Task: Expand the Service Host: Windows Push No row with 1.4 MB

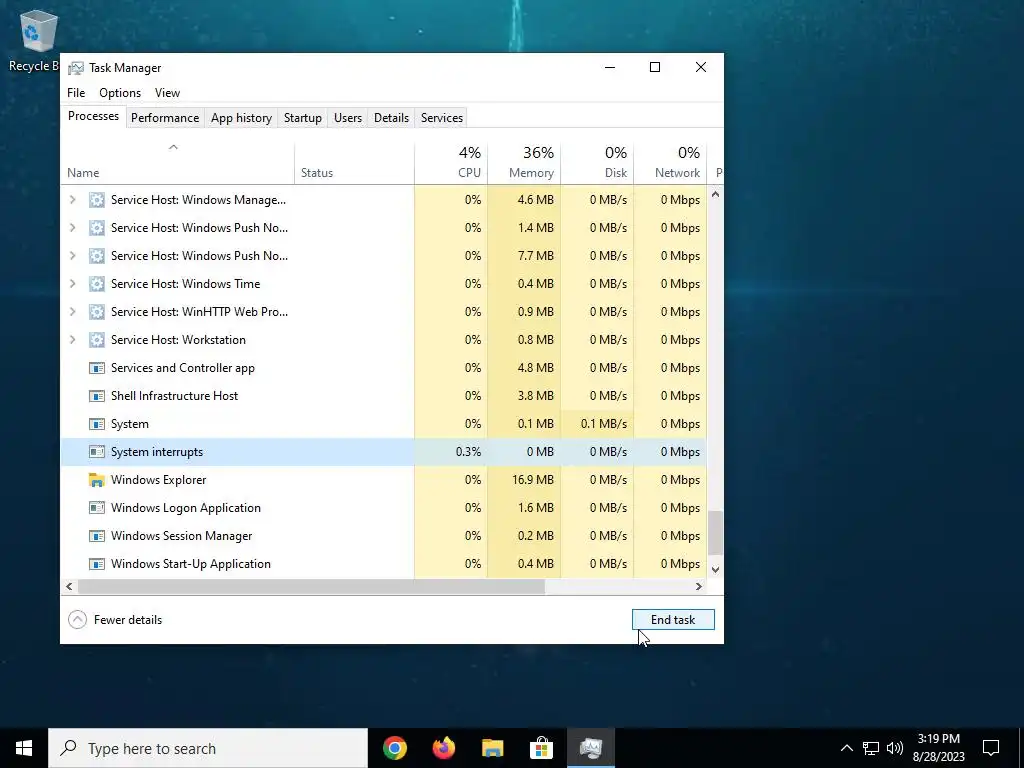Action: pos(72,228)
